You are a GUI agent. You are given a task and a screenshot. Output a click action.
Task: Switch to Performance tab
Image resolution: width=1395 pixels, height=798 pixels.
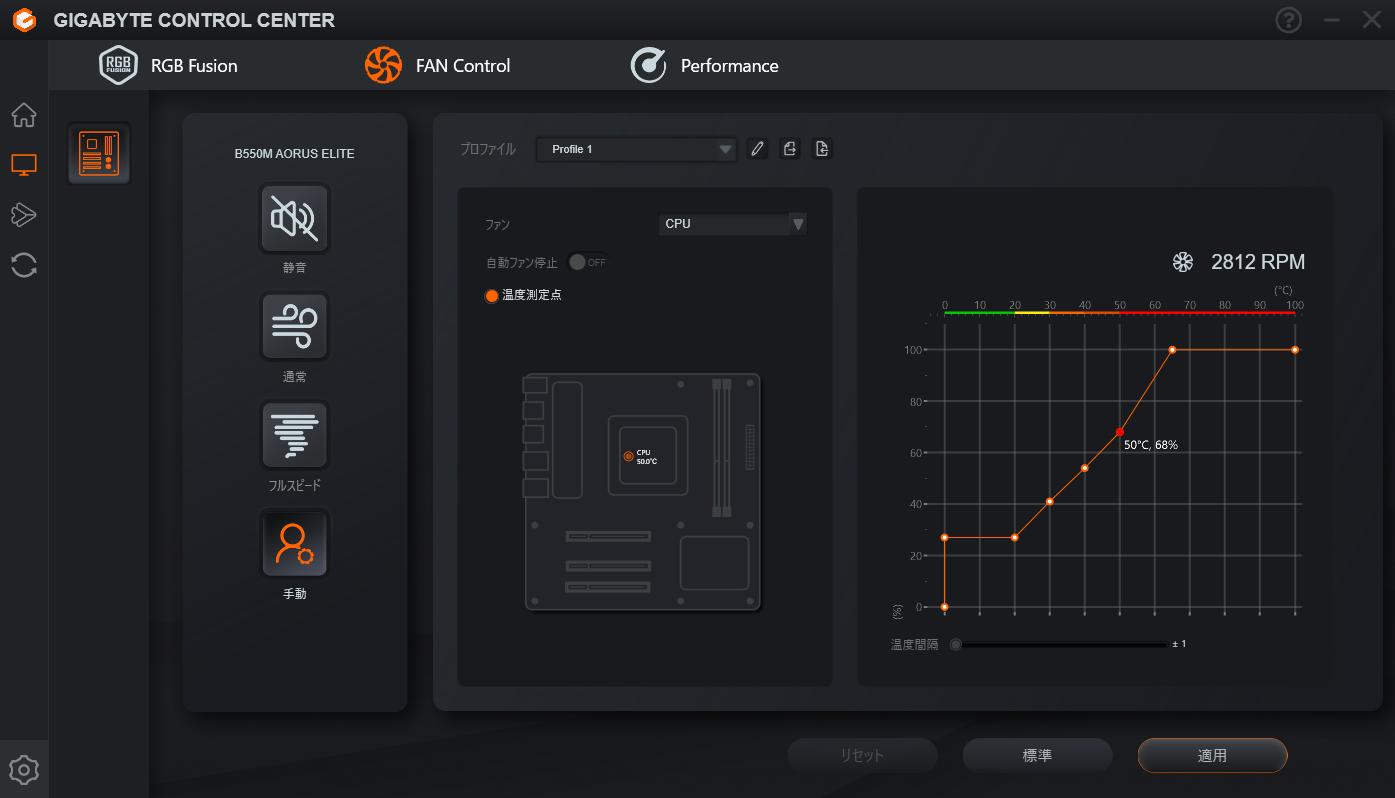704,65
